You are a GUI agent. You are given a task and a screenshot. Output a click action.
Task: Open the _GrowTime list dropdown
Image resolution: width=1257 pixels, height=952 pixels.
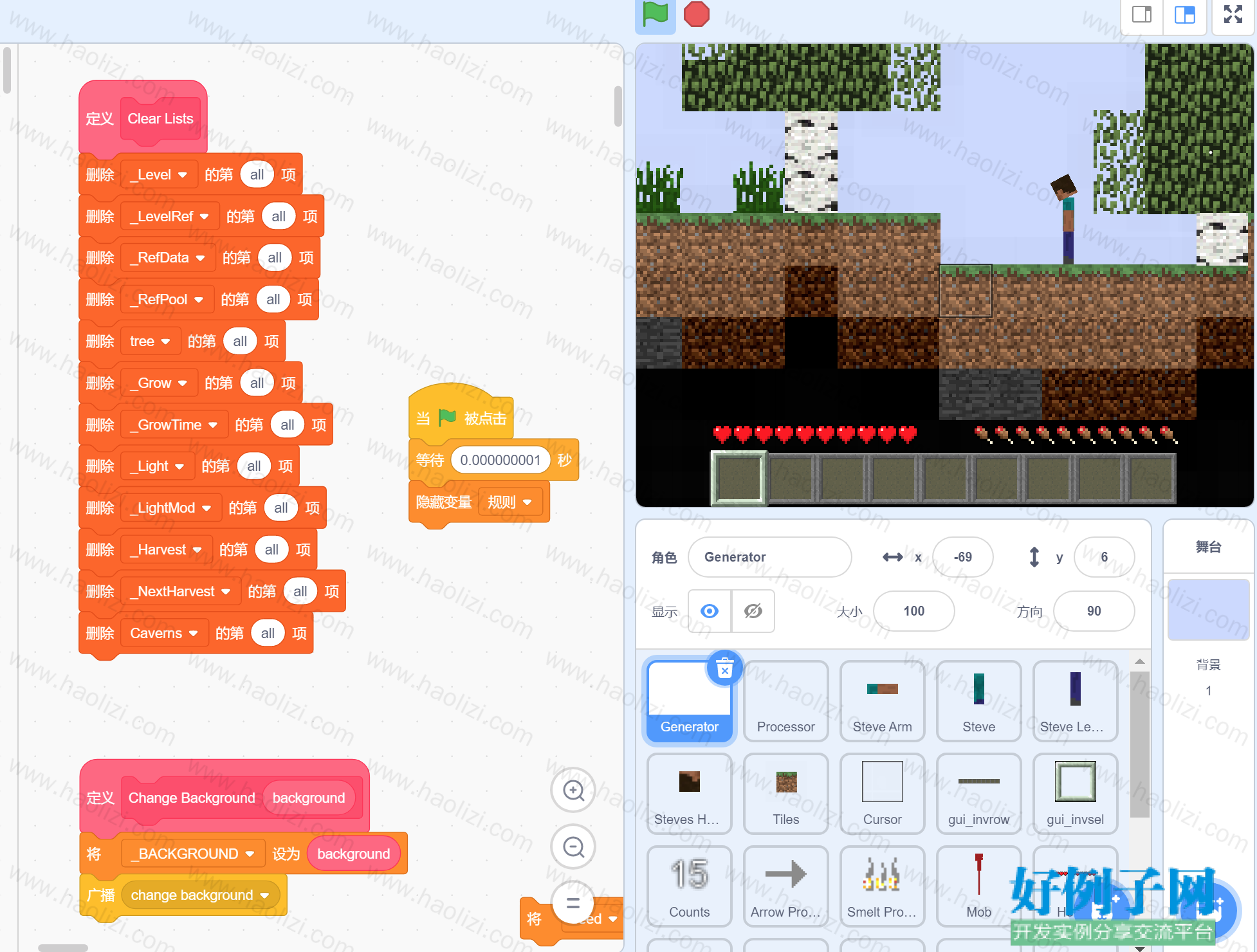click(x=174, y=425)
